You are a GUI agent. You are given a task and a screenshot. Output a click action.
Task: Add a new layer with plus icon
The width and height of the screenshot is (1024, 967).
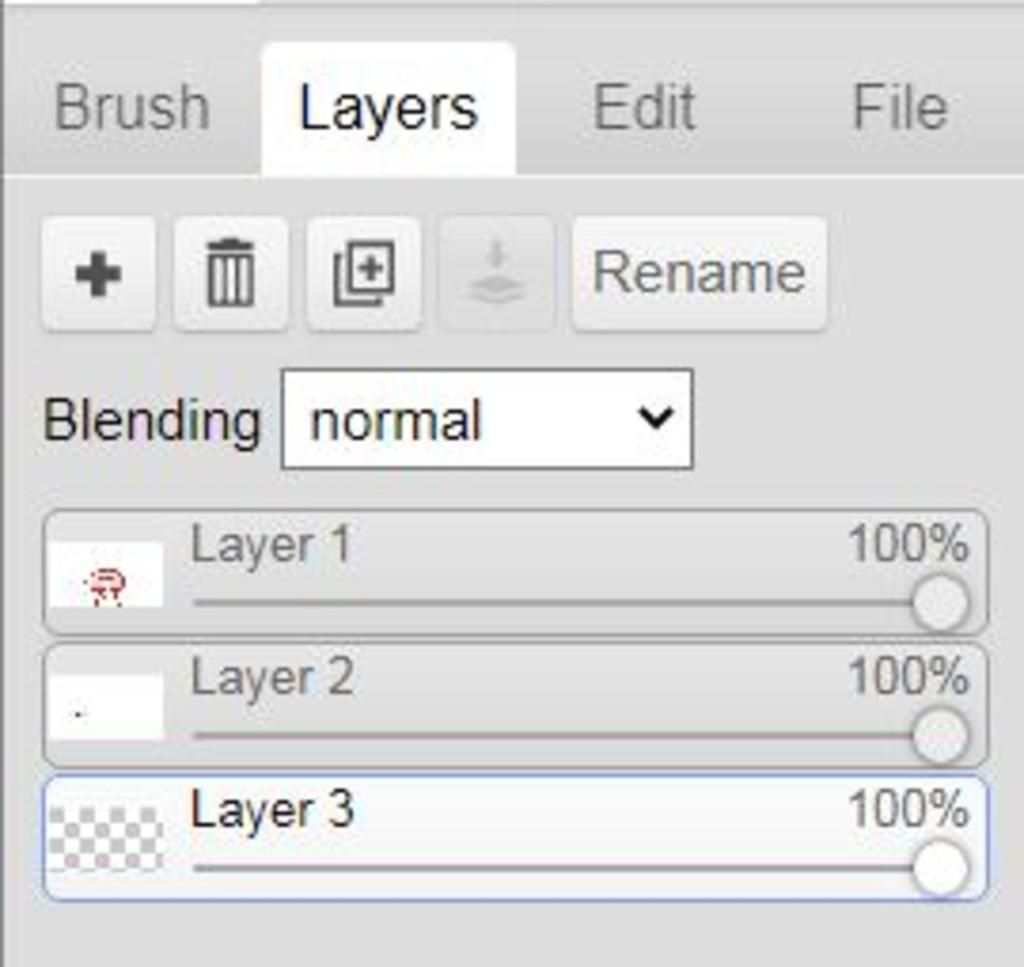coord(99,274)
